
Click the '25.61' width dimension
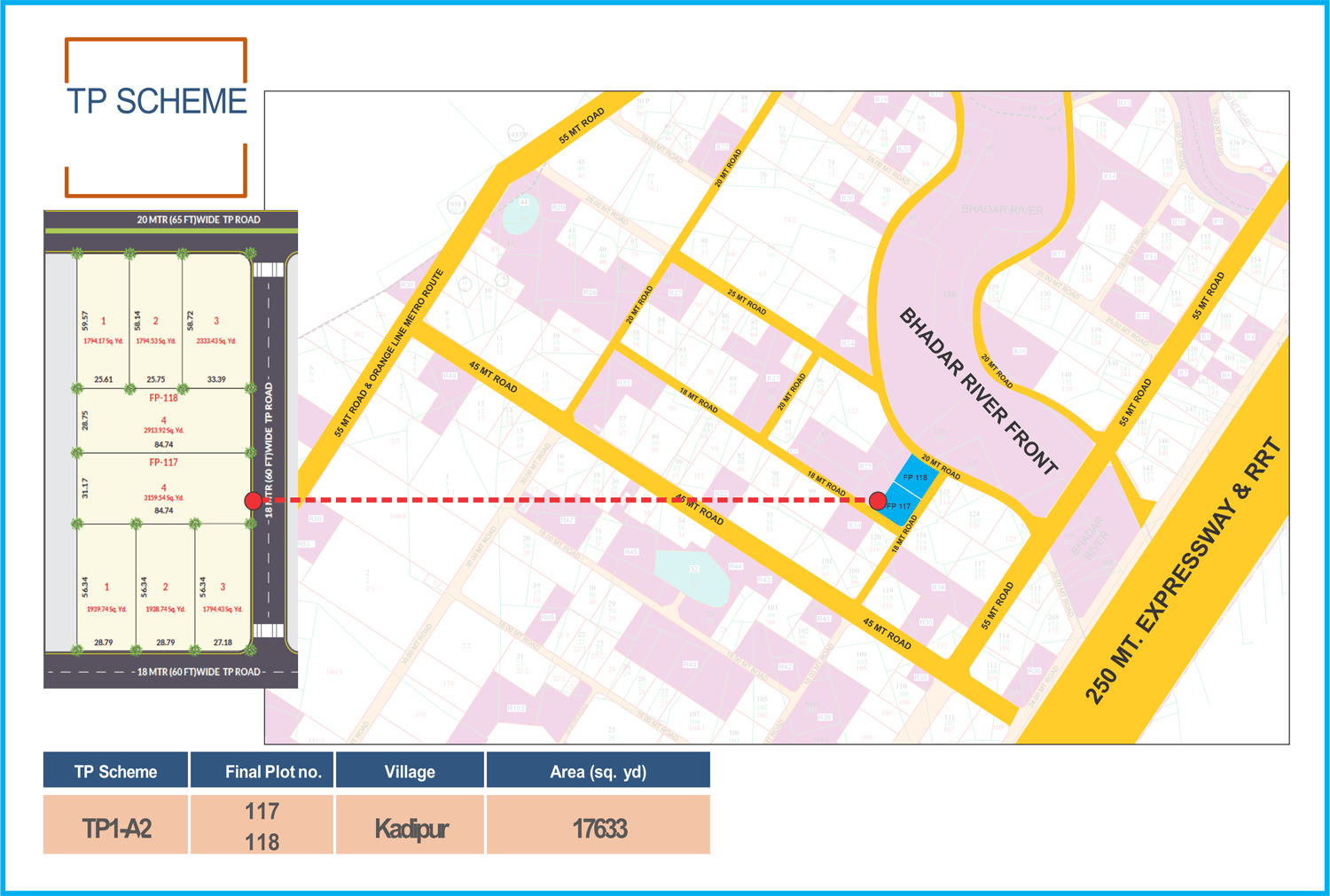[x=104, y=379]
